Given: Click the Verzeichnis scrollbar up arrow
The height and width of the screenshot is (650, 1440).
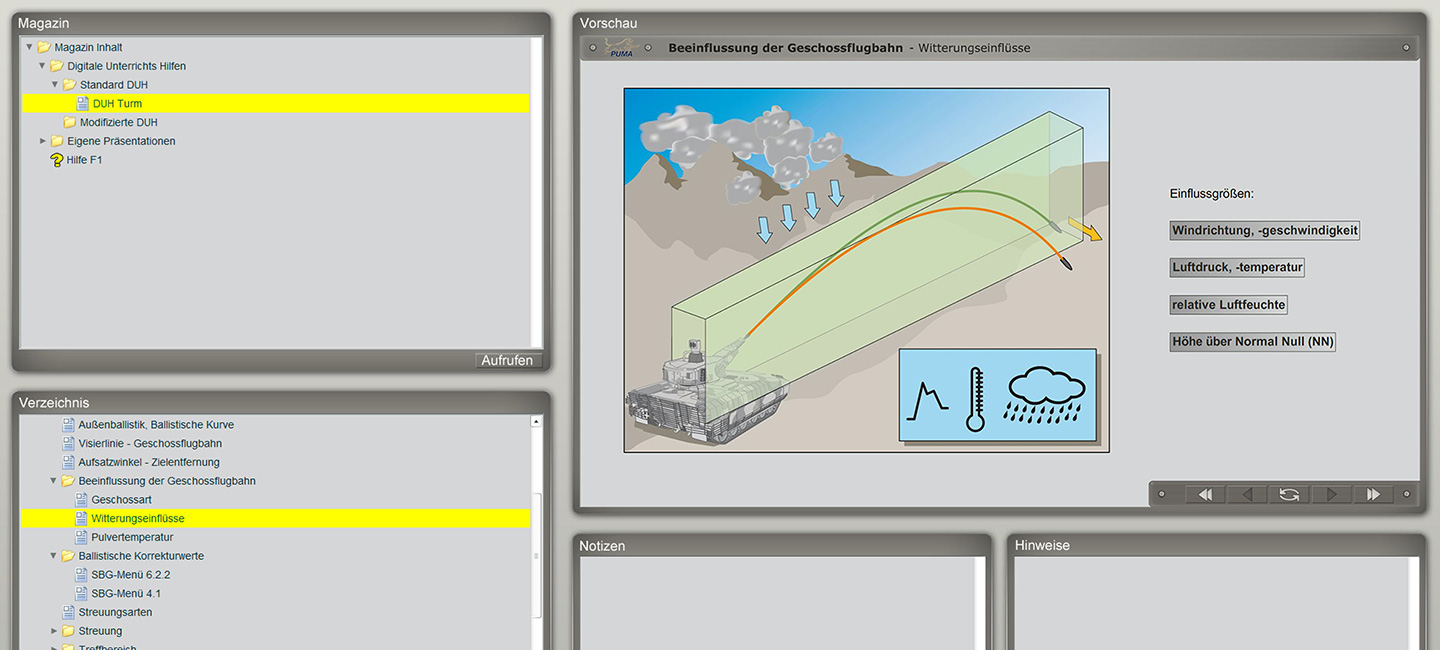Looking at the screenshot, I should tap(536, 423).
